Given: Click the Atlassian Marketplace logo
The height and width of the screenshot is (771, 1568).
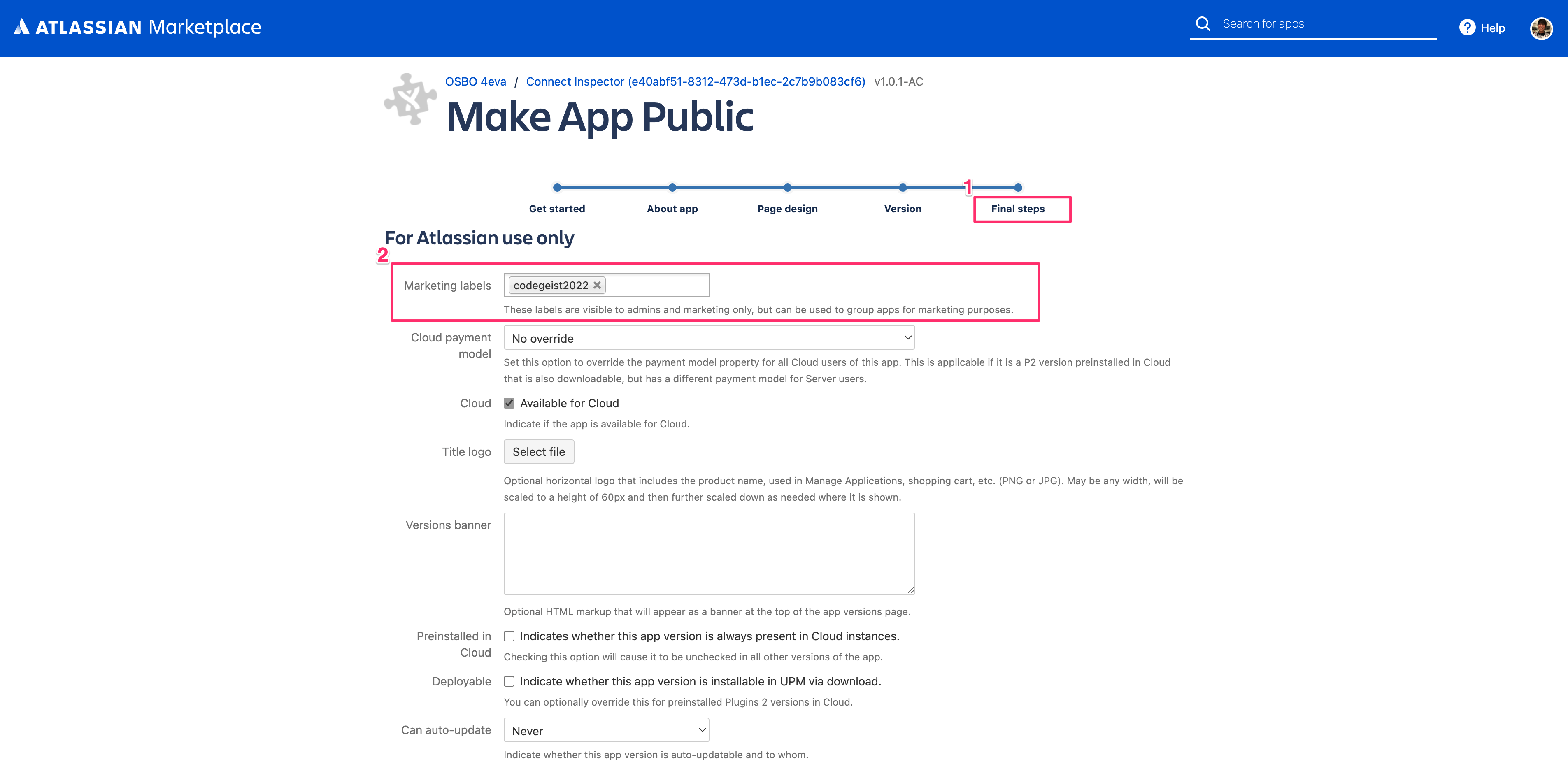Looking at the screenshot, I should point(137,27).
